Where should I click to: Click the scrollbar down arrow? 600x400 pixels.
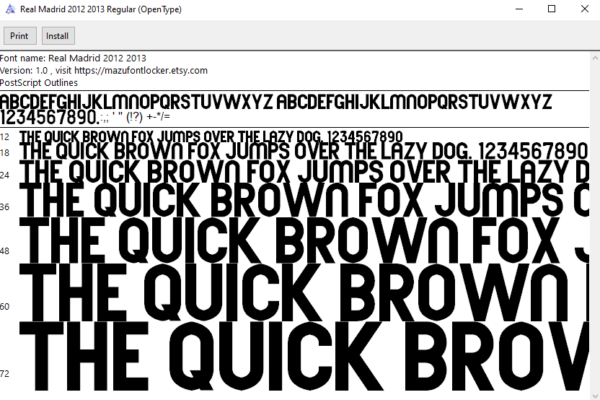point(595,395)
